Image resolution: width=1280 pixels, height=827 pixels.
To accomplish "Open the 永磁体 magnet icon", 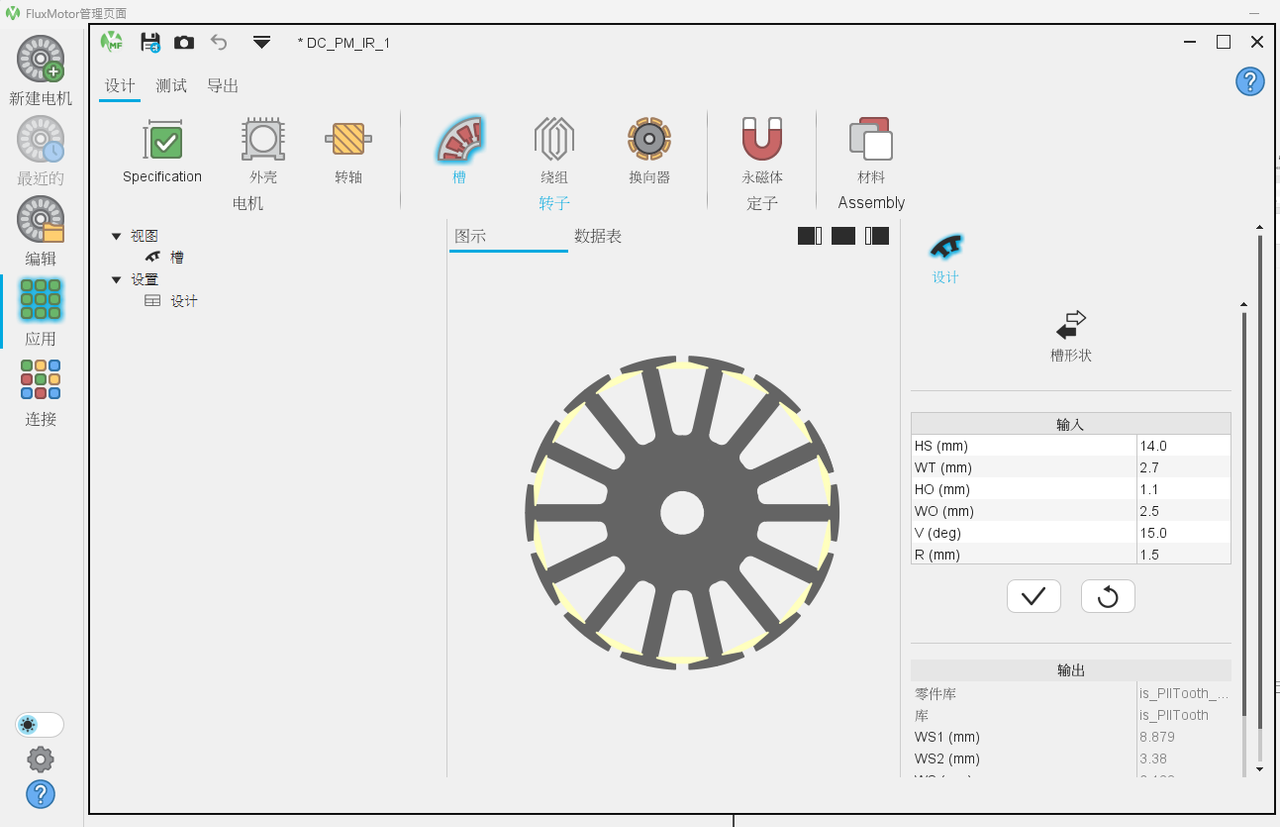I will coord(762,140).
